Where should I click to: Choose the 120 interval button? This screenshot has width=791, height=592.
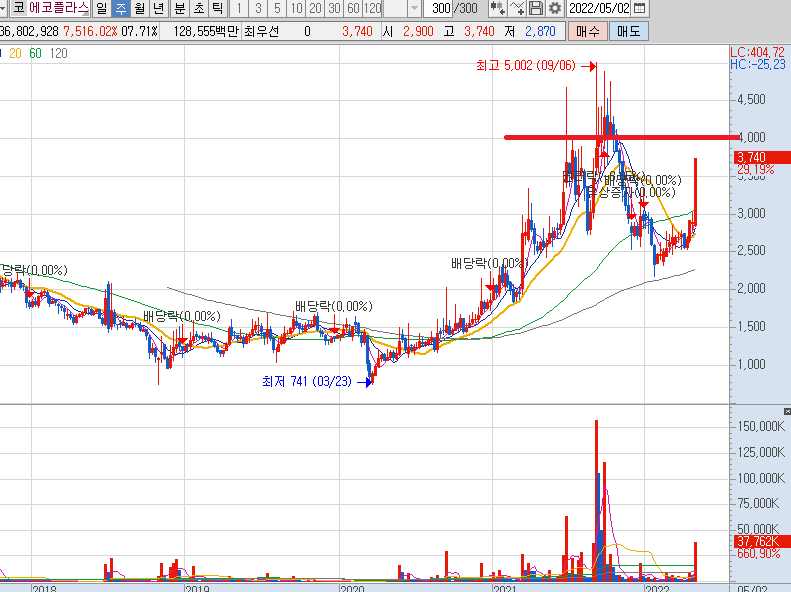(373, 8)
